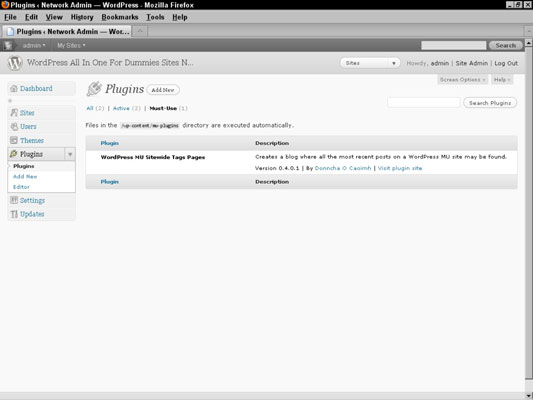This screenshot has height=400, width=533.
Task: Click the Dashboard home icon in sidebar
Action: 14,89
